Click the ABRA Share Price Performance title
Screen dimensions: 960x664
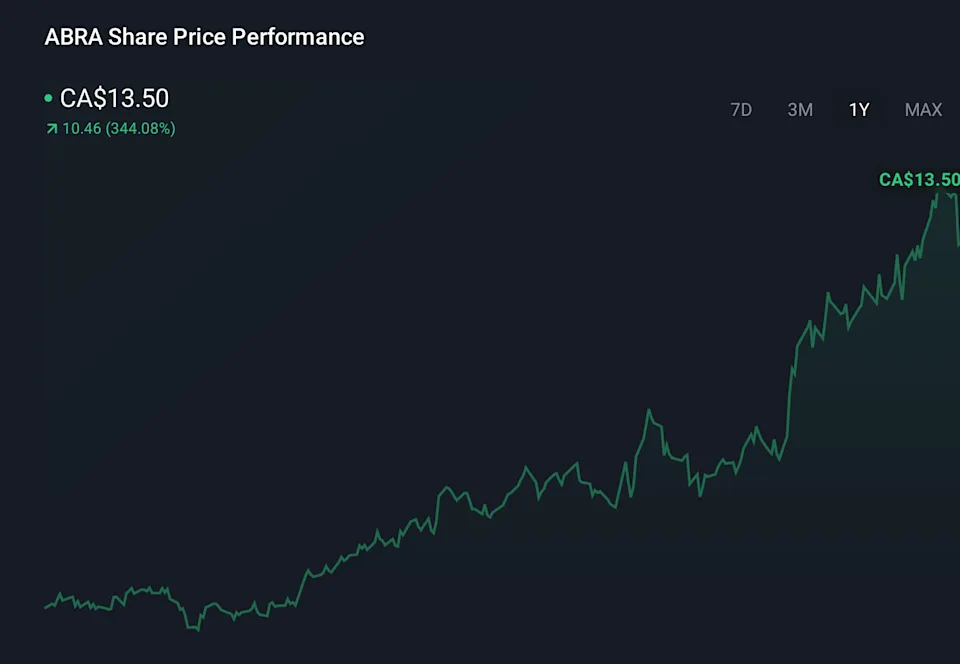tap(204, 37)
